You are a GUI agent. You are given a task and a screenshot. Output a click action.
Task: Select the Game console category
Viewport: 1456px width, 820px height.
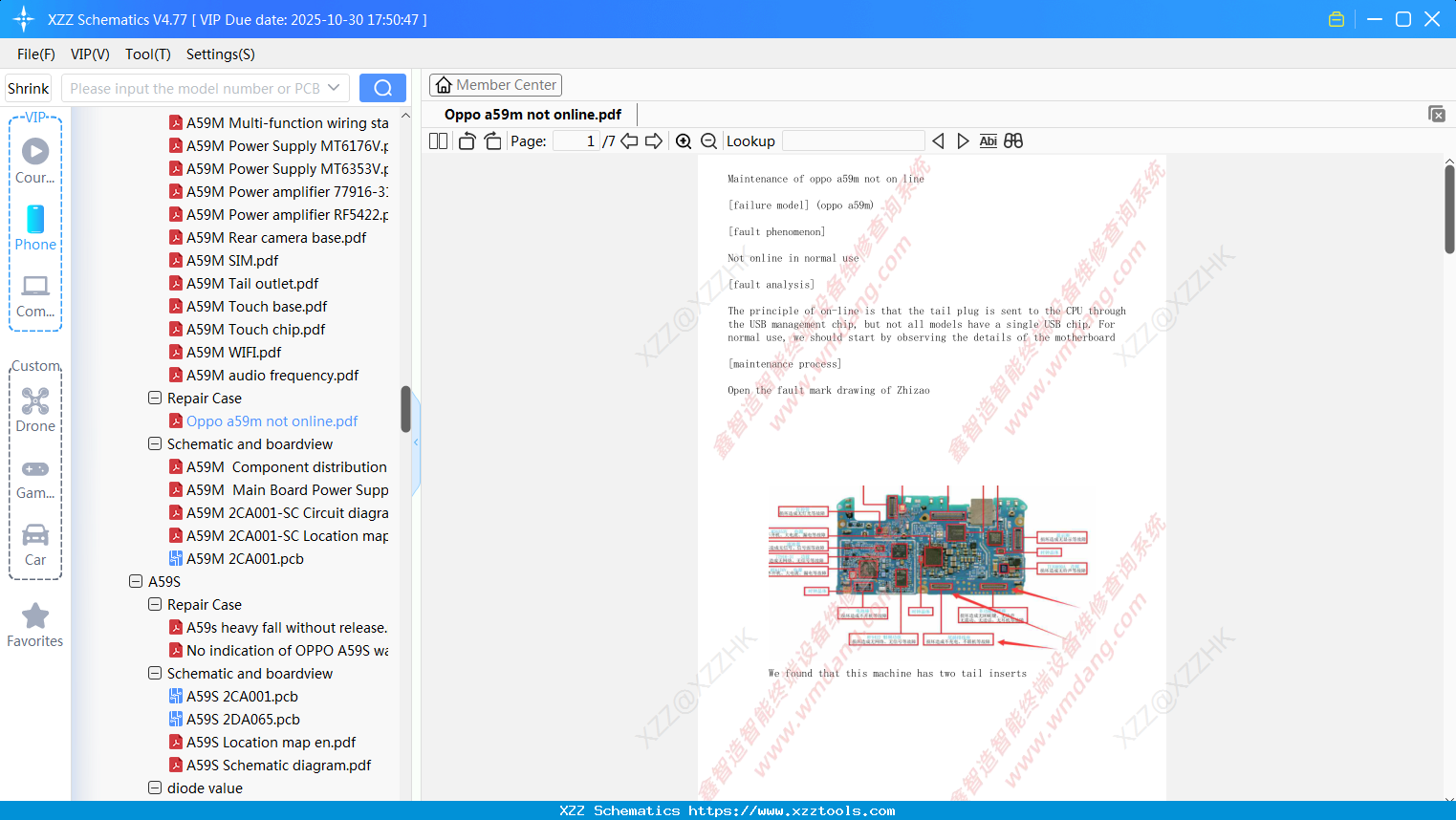(x=35, y=478)
